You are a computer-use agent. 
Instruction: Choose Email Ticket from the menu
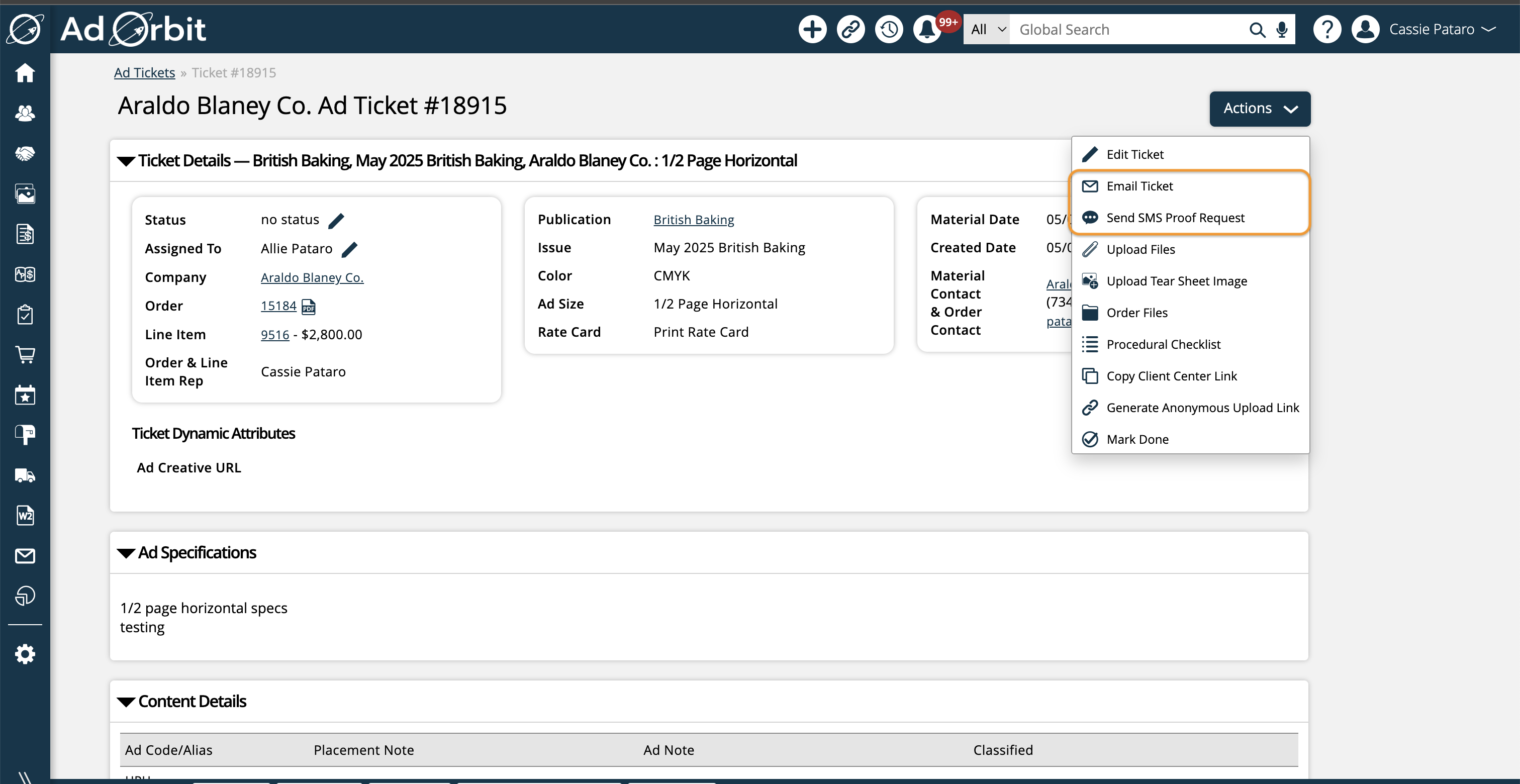pos(1190,186)
